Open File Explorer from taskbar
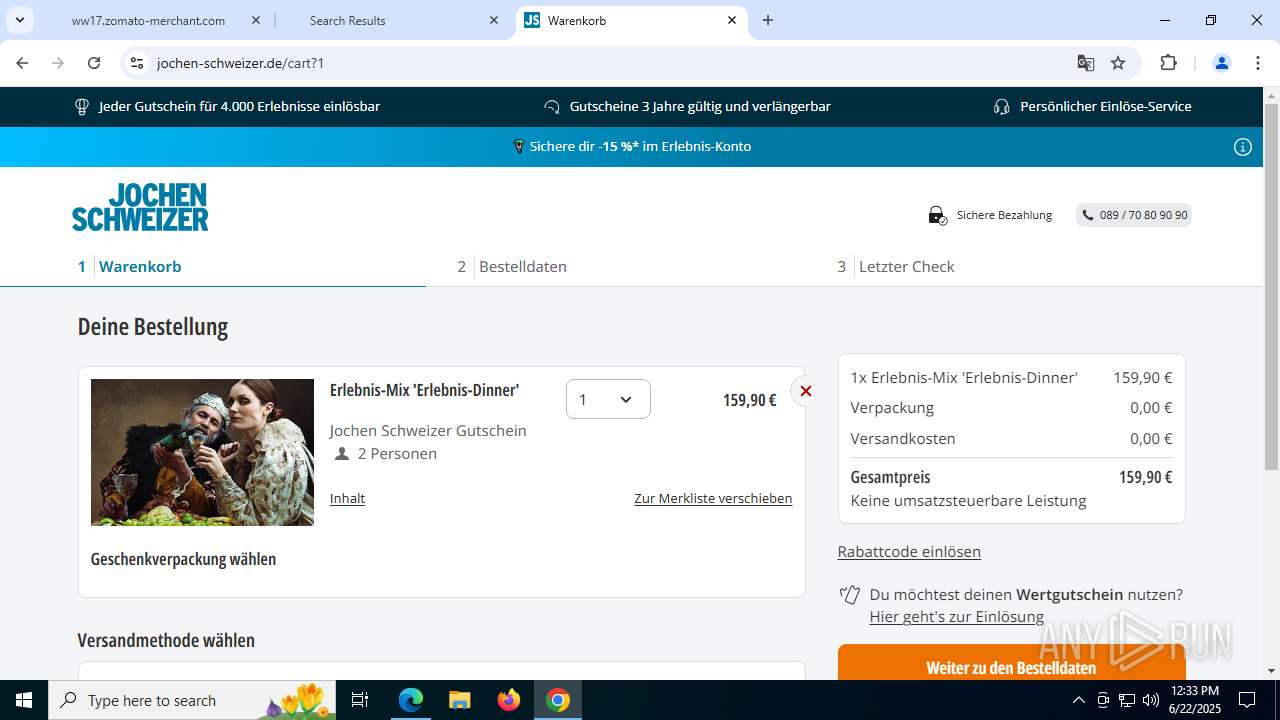Viewport: 1280px width, 720px height. (460, 700)
